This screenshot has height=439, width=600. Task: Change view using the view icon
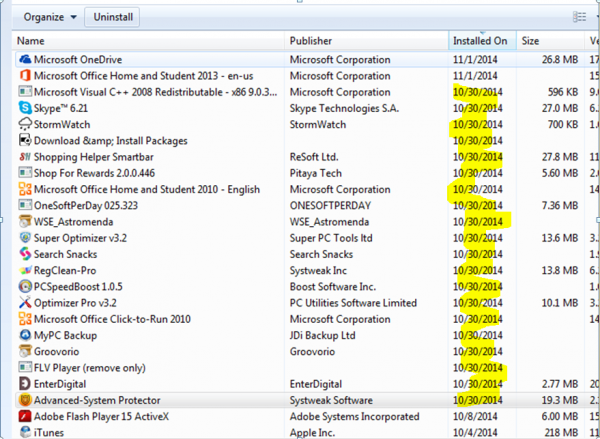(579, 17)
